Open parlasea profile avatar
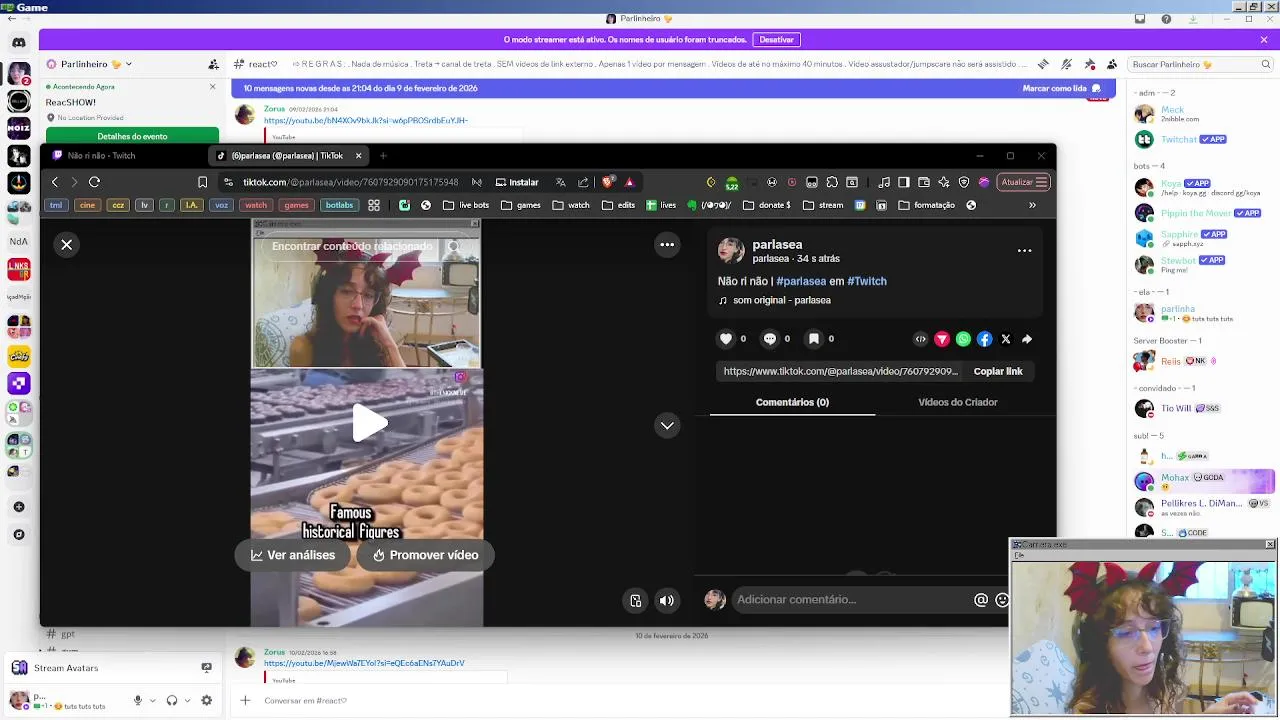 point(731,250)
